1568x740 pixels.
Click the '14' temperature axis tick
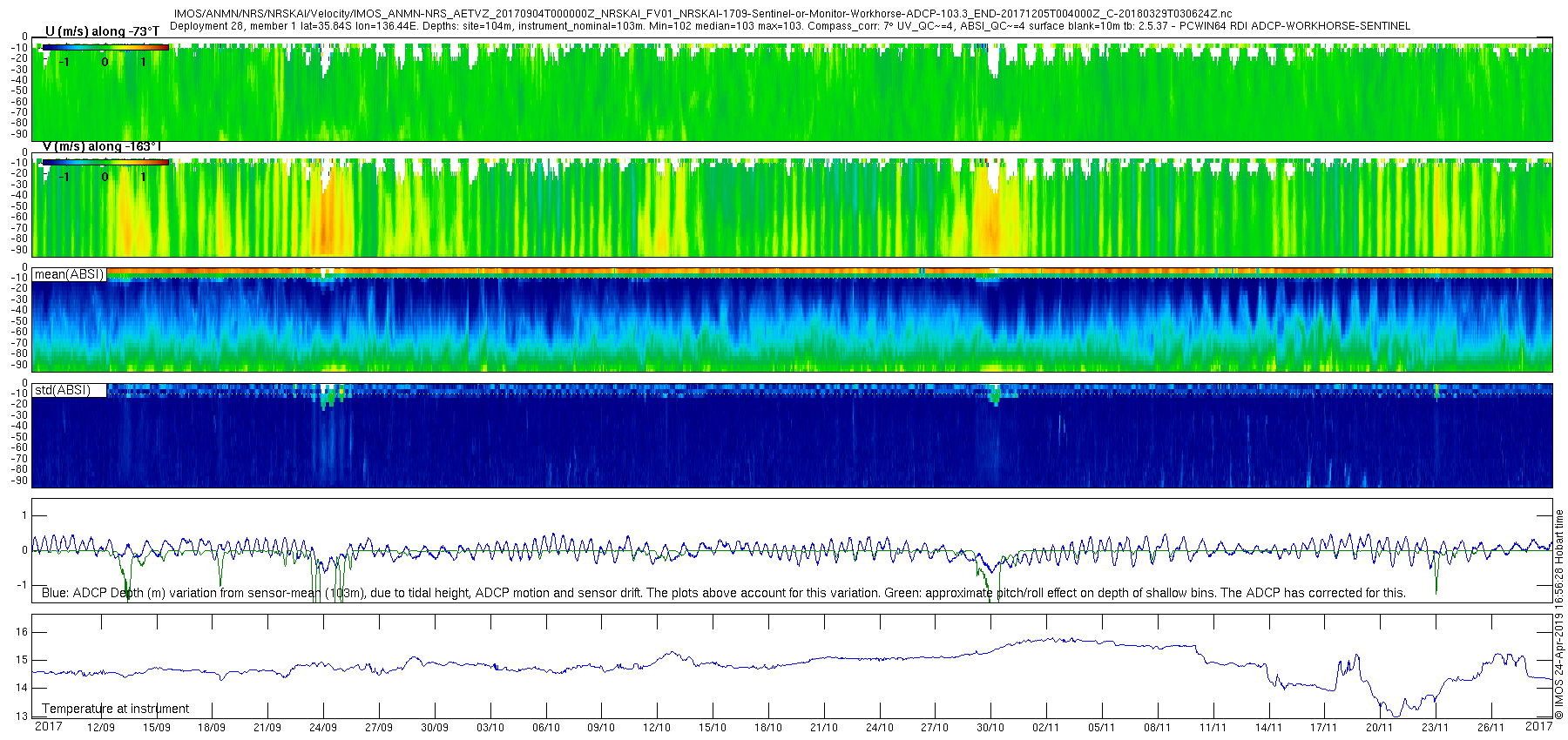pos(23,688)
